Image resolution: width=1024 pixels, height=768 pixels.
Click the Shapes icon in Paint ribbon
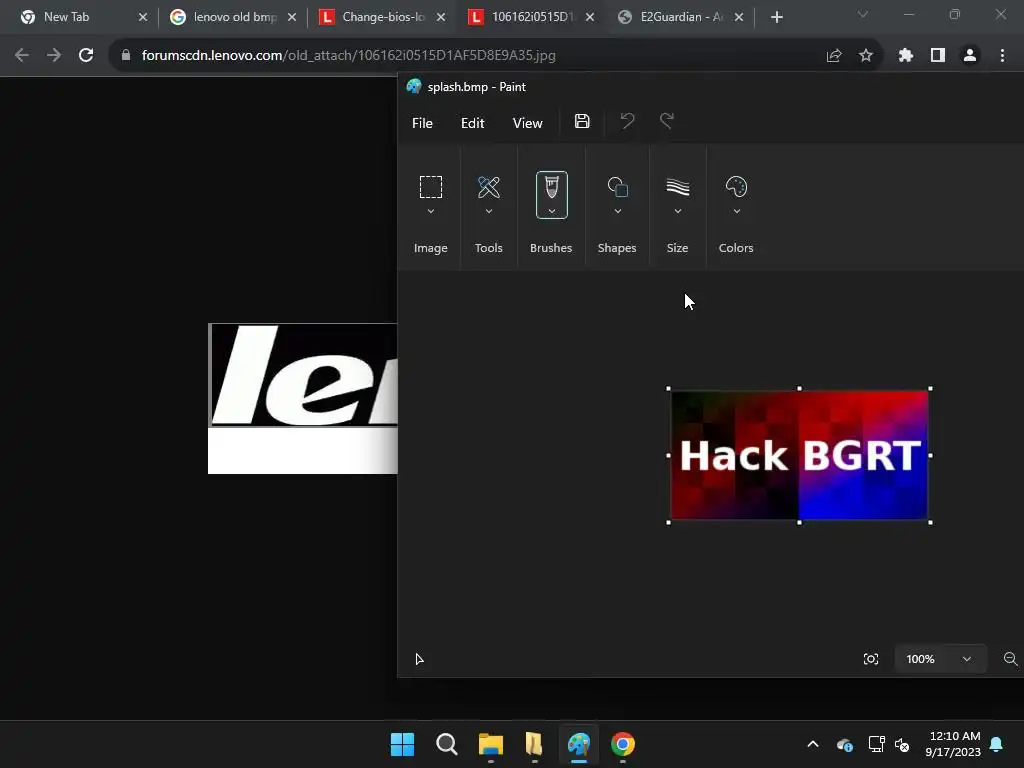(x=617, y=187)
